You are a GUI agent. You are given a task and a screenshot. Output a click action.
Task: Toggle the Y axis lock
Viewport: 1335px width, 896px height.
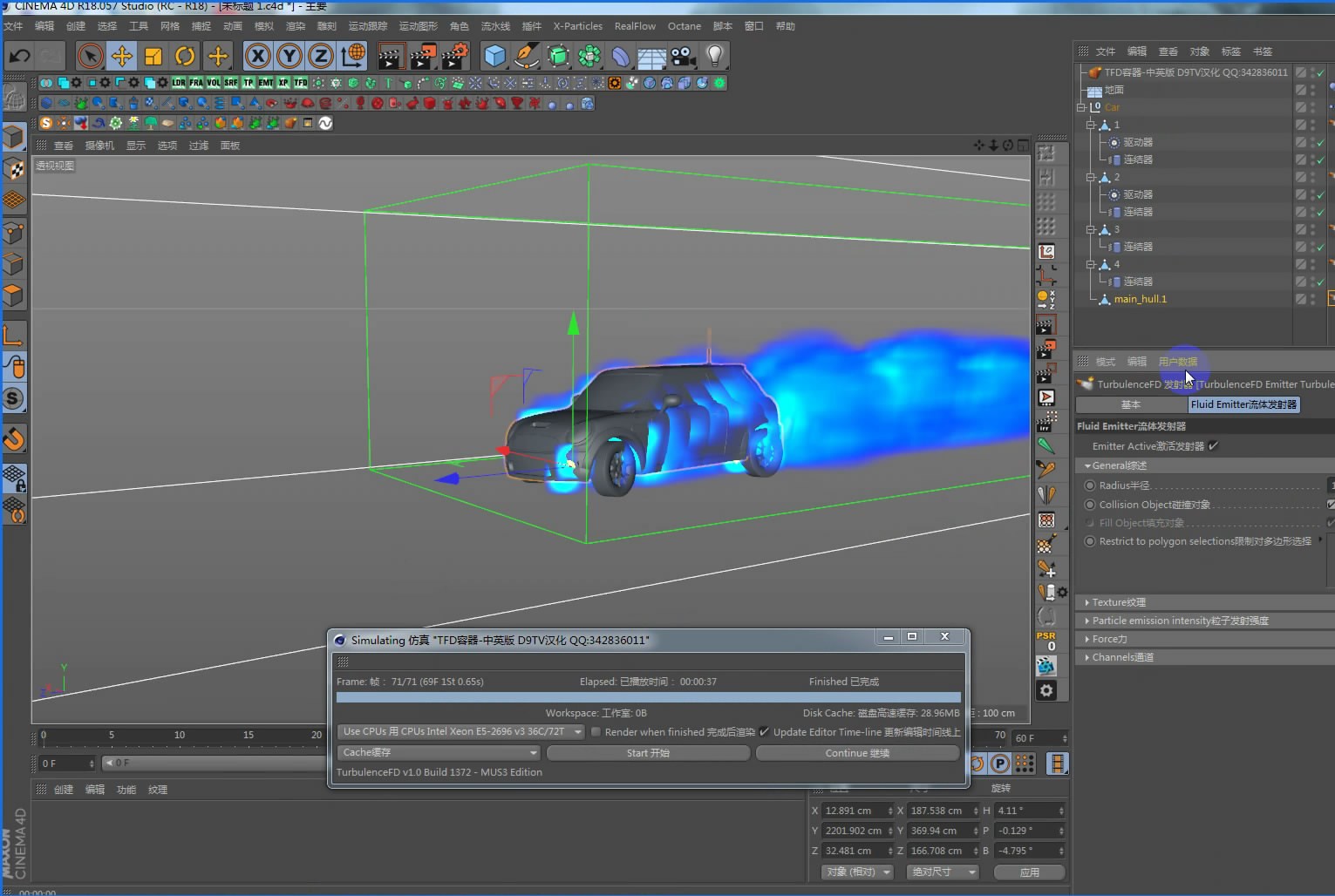289,57
